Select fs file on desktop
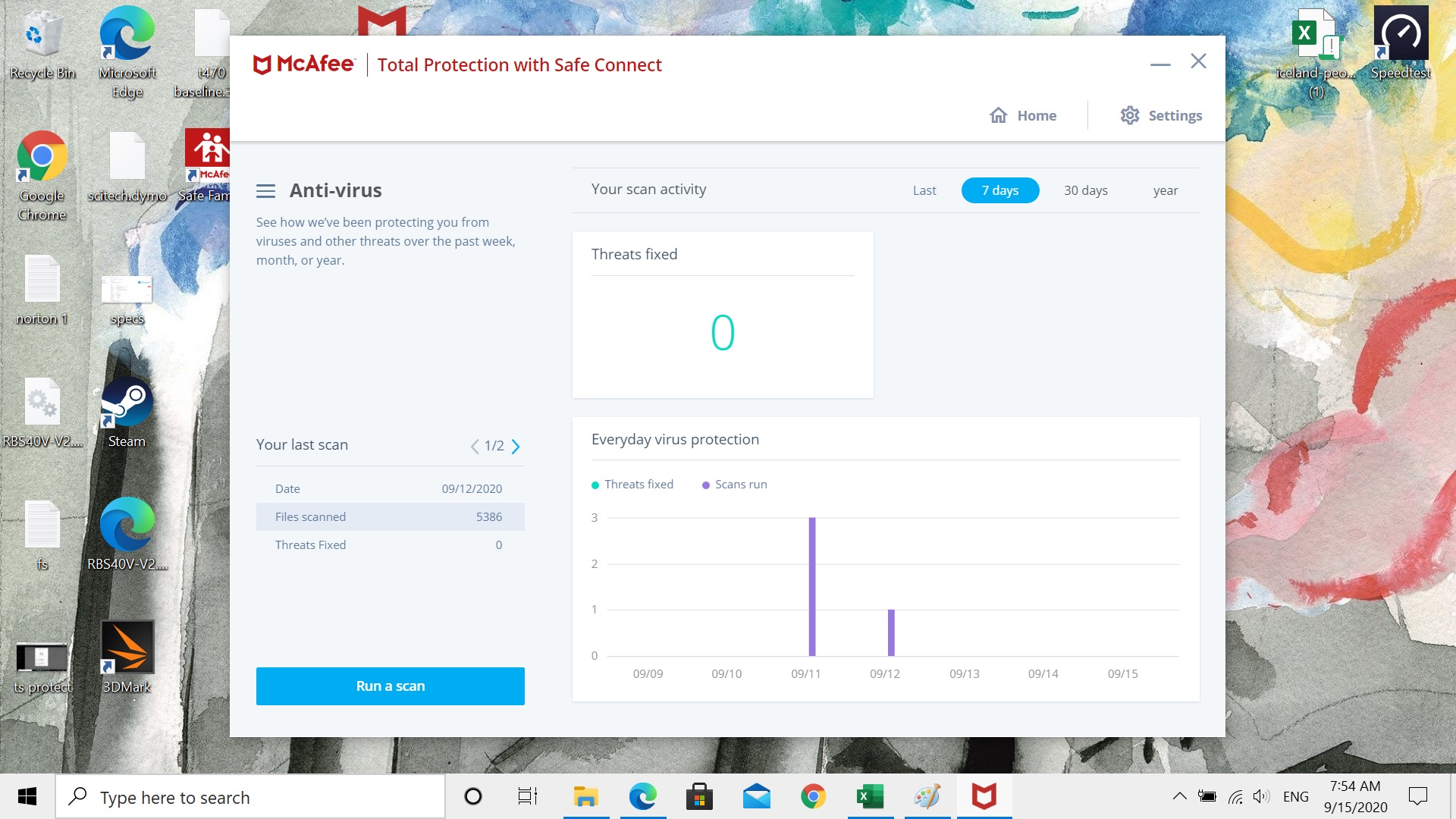This screenshot has width=1456, height=819. click(42, 535)
